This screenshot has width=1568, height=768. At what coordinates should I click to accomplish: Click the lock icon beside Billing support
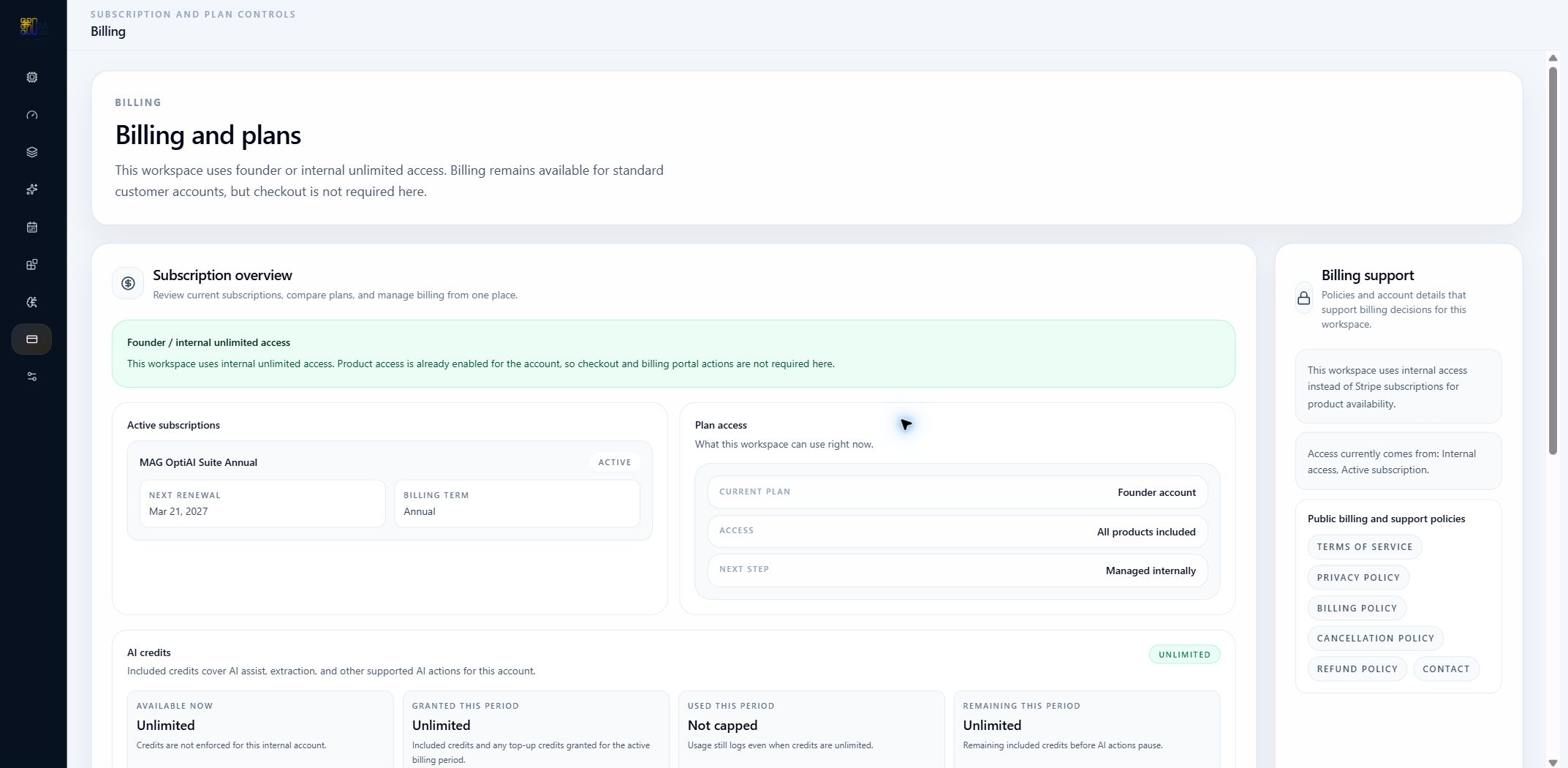(x=1303, y=298)
